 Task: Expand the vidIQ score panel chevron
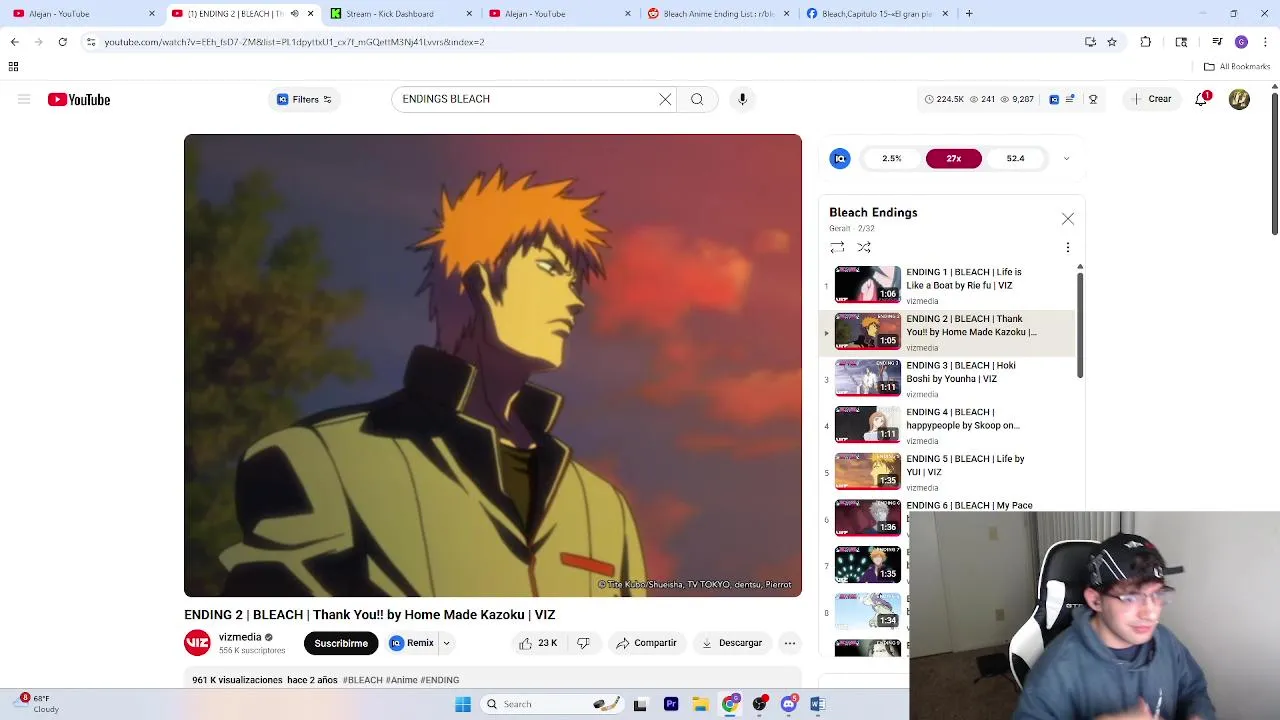coord(1066,158)
